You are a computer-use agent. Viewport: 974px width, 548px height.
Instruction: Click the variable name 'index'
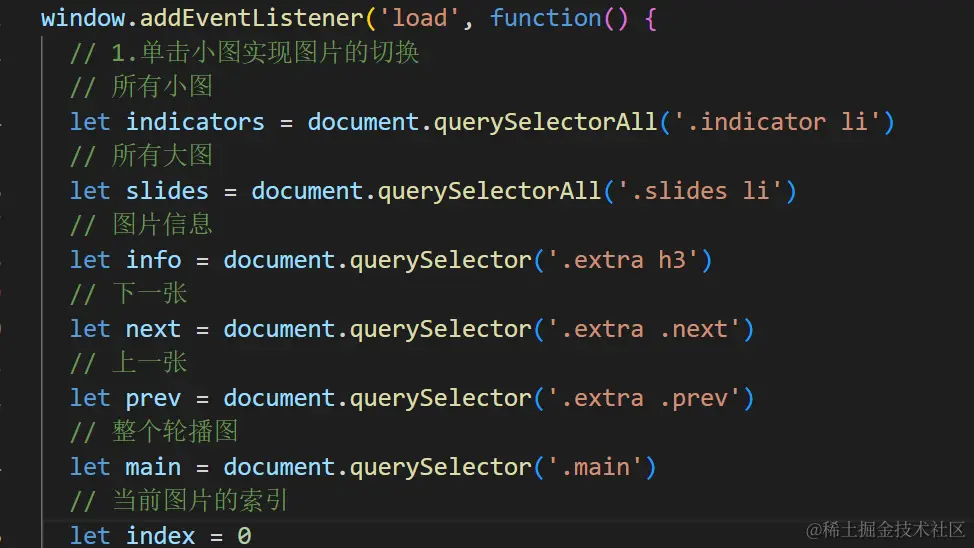pos(160,536)
